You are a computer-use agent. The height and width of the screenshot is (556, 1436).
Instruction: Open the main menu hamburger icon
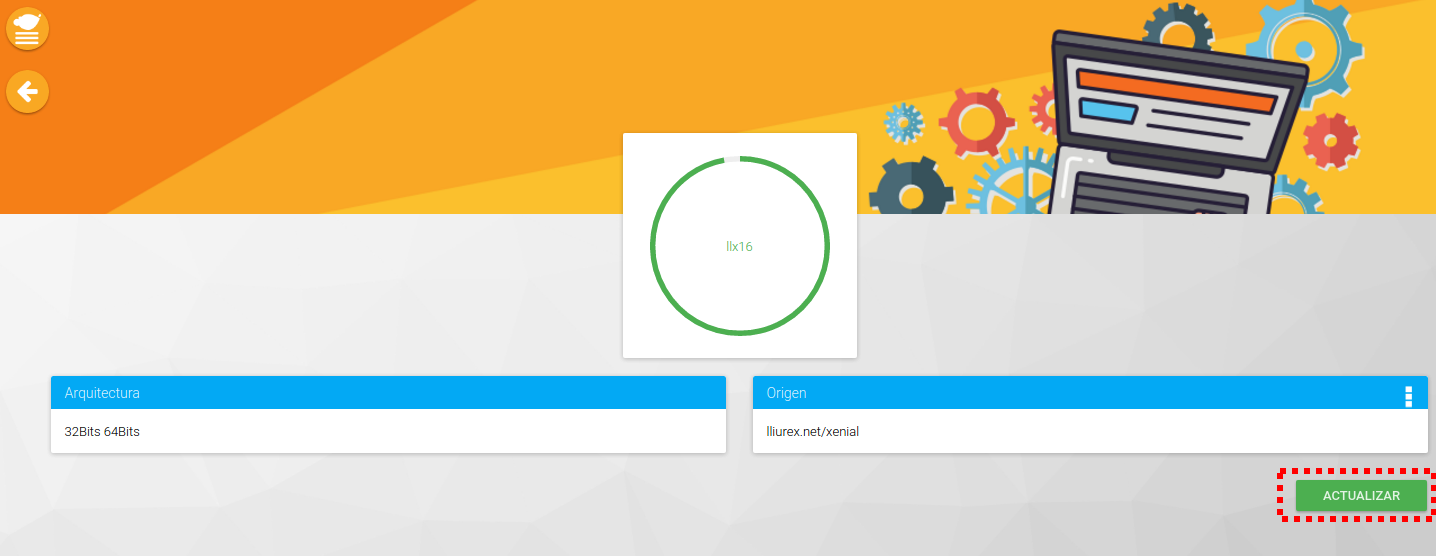pyautogui.click(x=27, y=28)
